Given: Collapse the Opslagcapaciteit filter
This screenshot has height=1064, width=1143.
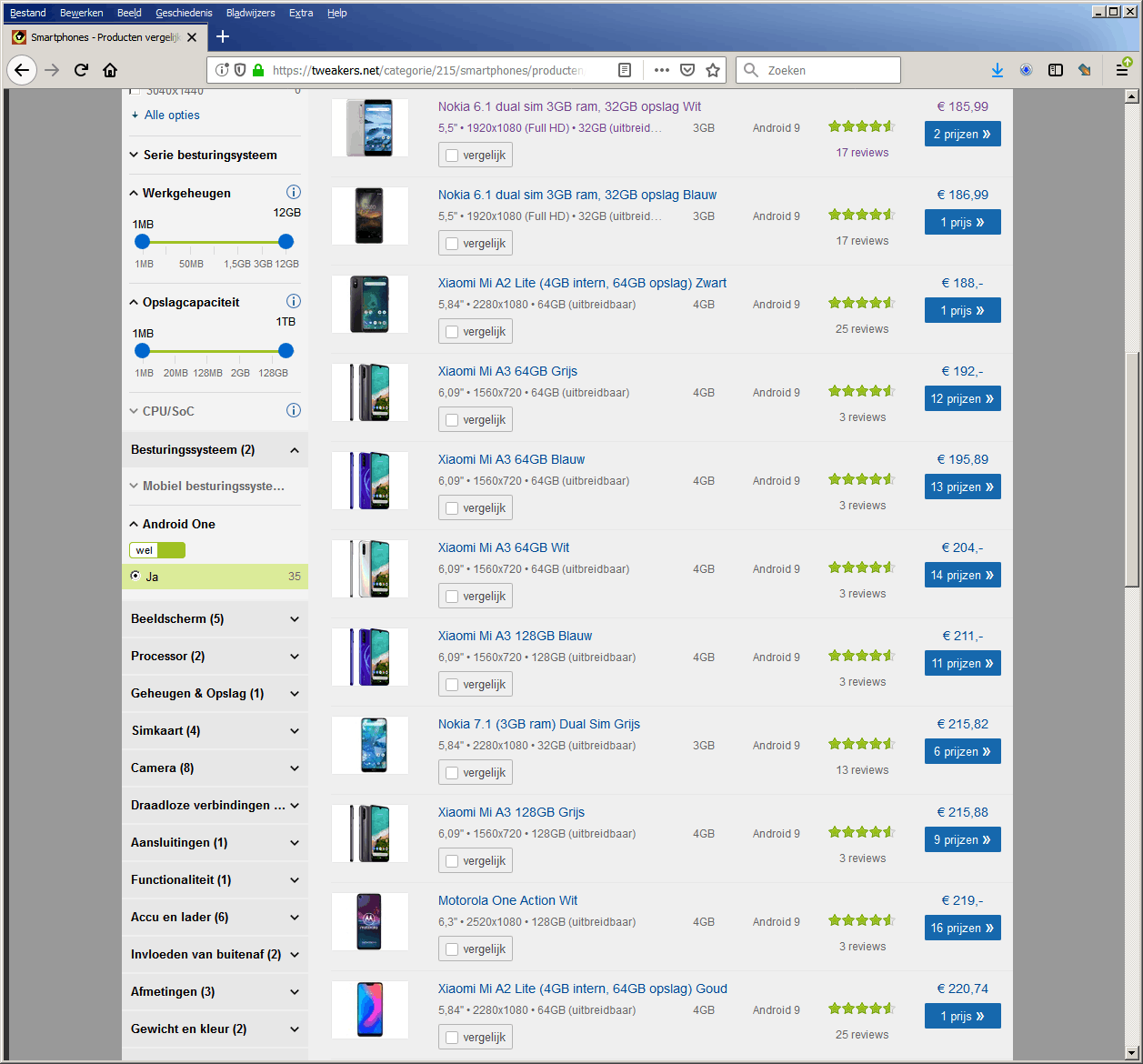Looking at the screenshot, I should coord(185,302).
